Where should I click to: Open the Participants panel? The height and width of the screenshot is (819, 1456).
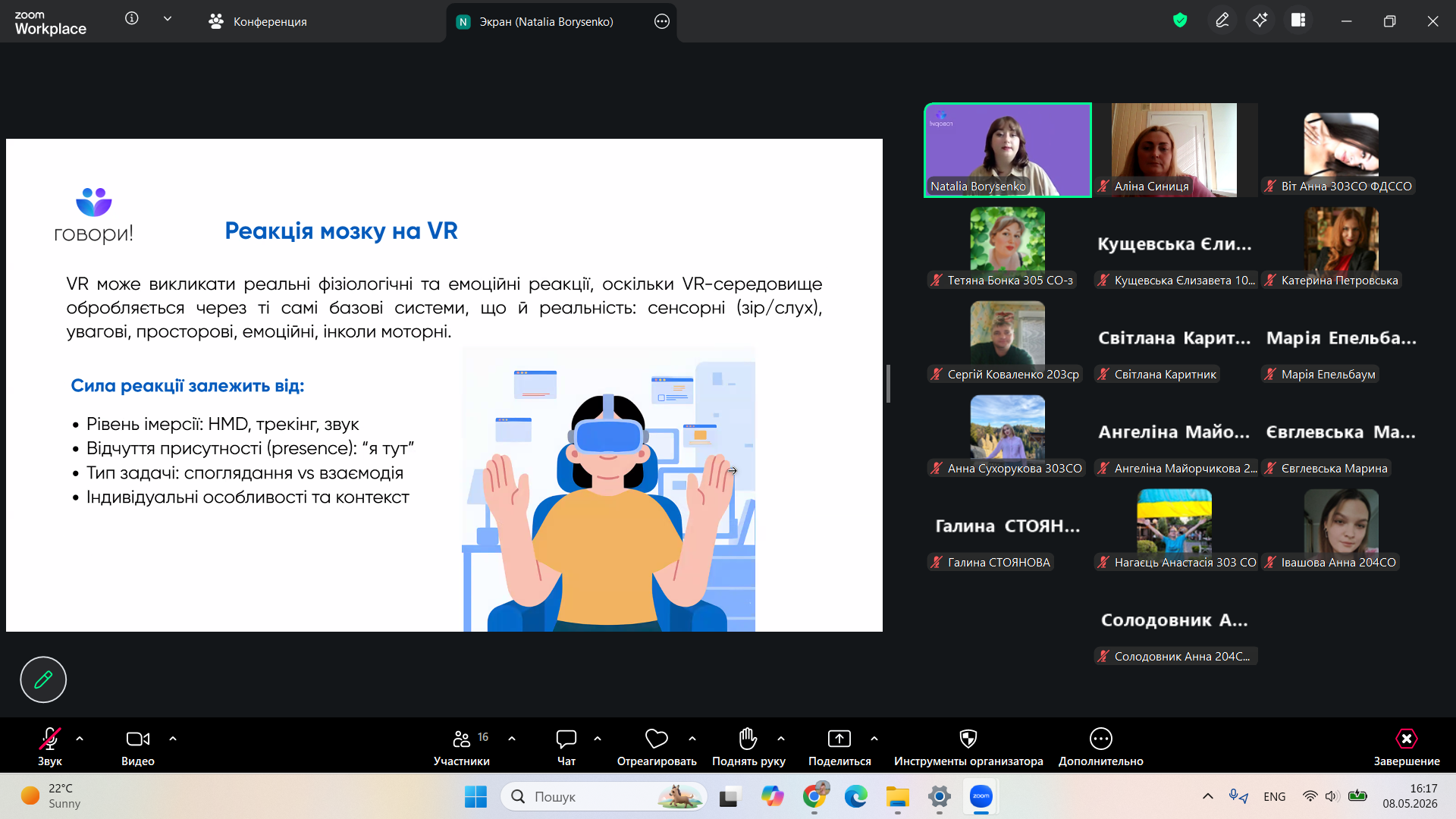coord(462,748)
